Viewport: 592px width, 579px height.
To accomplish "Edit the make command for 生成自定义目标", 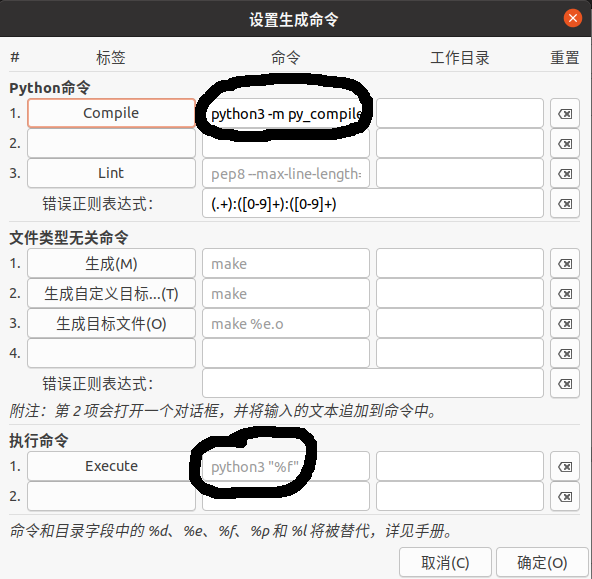I will [286, 294].
